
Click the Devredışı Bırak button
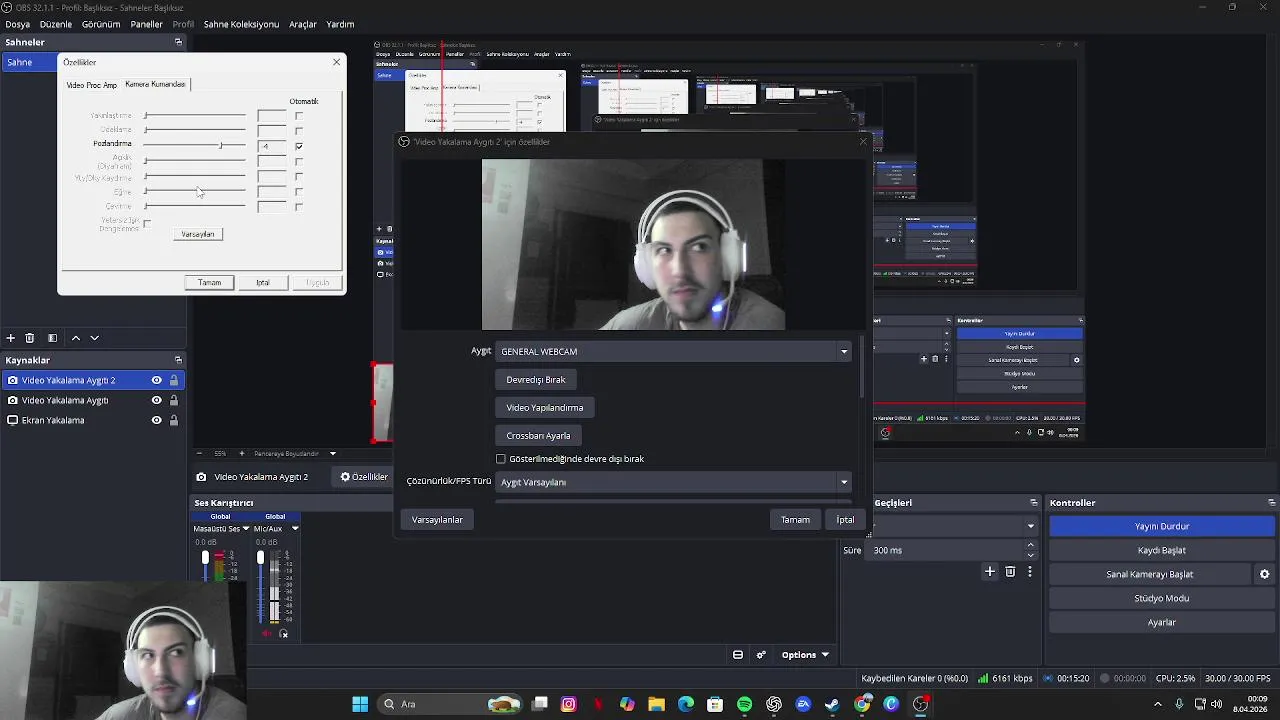(536, 379)
